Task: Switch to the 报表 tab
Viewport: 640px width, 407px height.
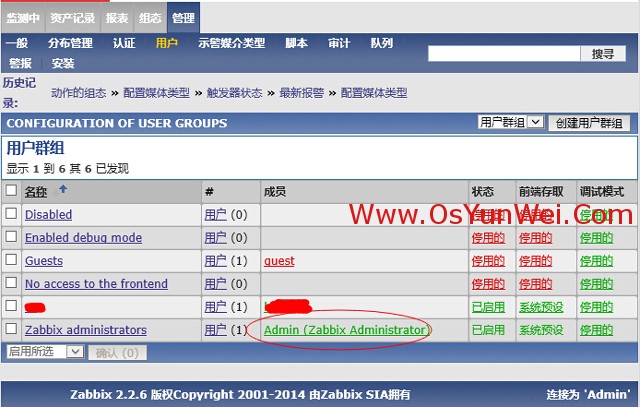Action: [x=117, y=18]
